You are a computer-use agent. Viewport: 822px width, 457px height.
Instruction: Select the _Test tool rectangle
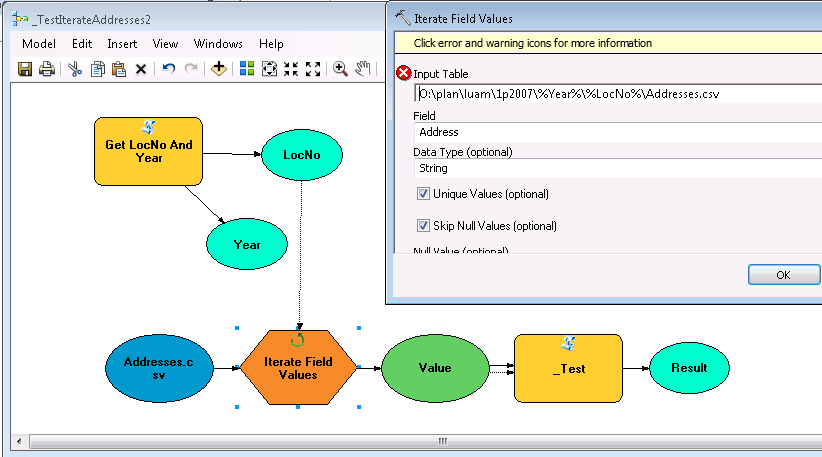(x=568, y=368)
